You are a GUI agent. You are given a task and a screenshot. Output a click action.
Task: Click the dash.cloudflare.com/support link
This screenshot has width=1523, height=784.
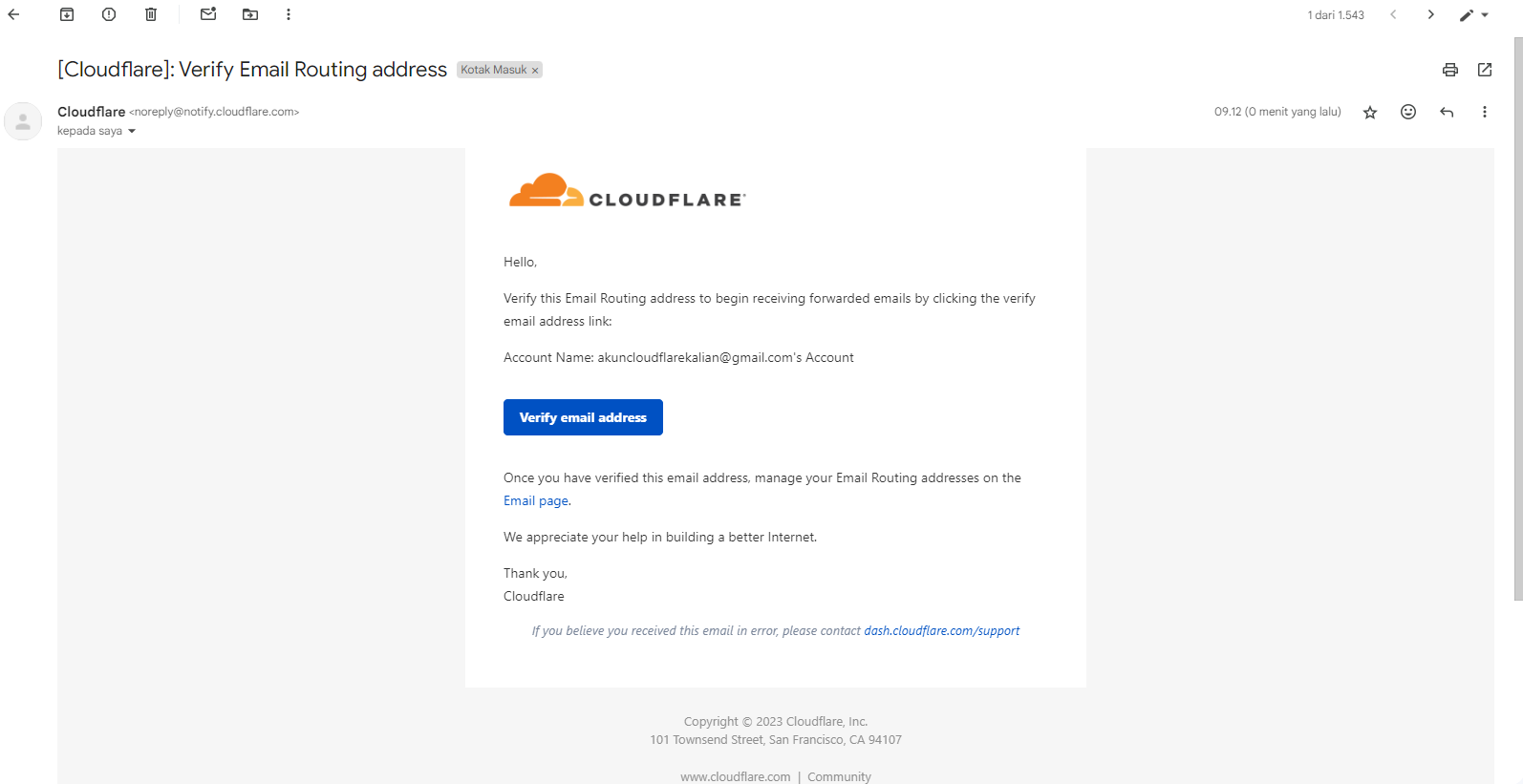click(x=941, y=631)
